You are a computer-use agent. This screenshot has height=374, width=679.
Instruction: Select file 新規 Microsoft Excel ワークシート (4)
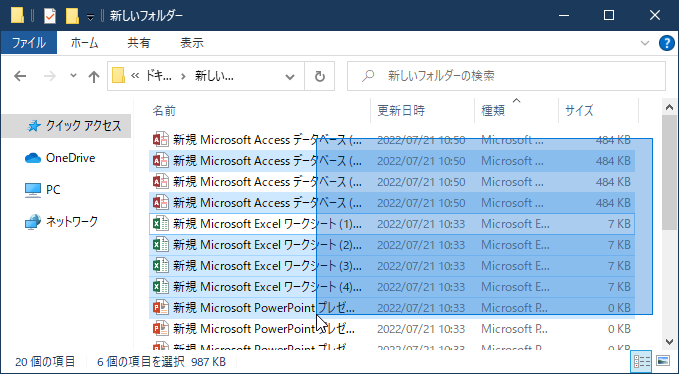pyautogui.click(x=267, y=287)
